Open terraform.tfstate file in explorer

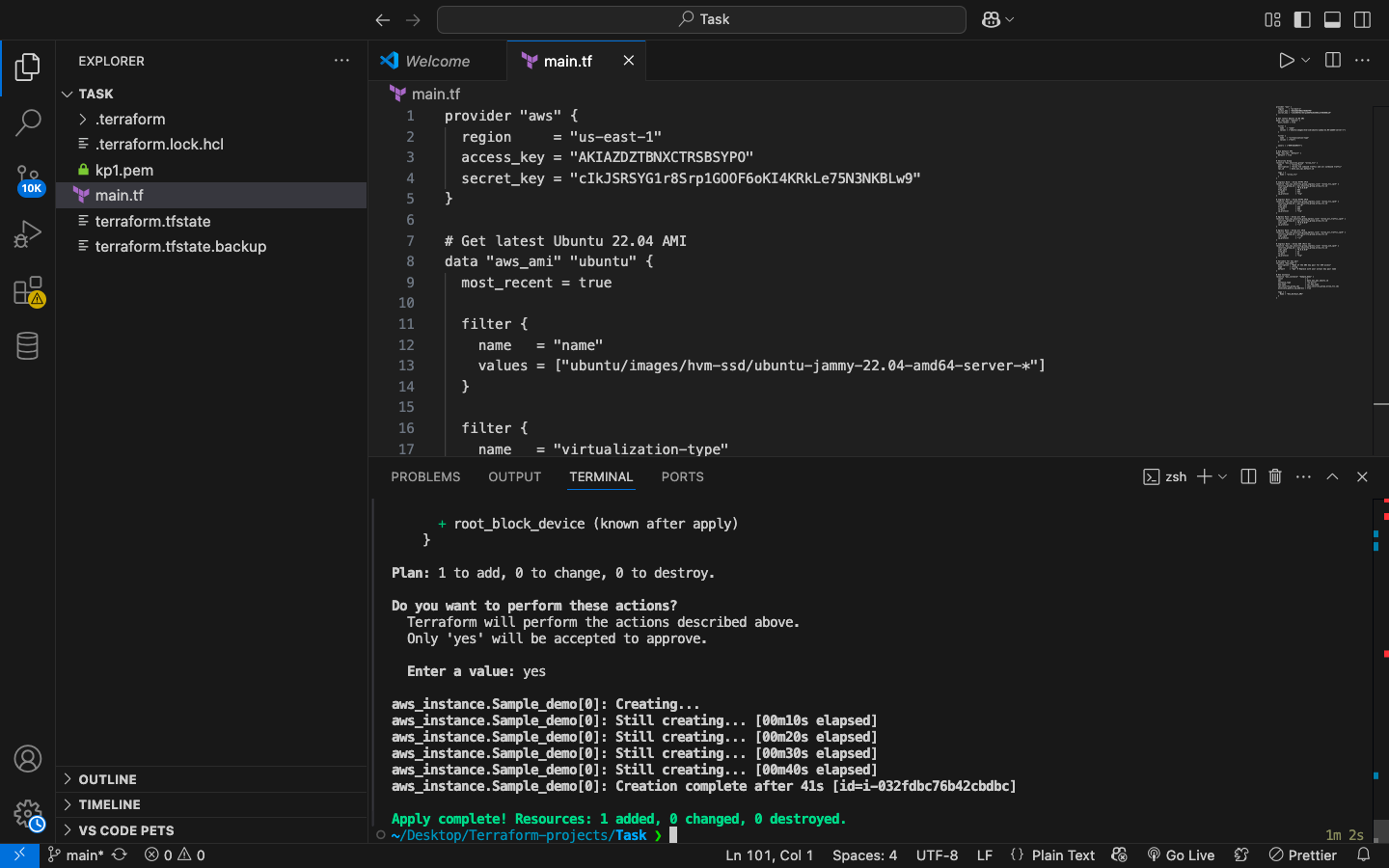coord(152,221)
